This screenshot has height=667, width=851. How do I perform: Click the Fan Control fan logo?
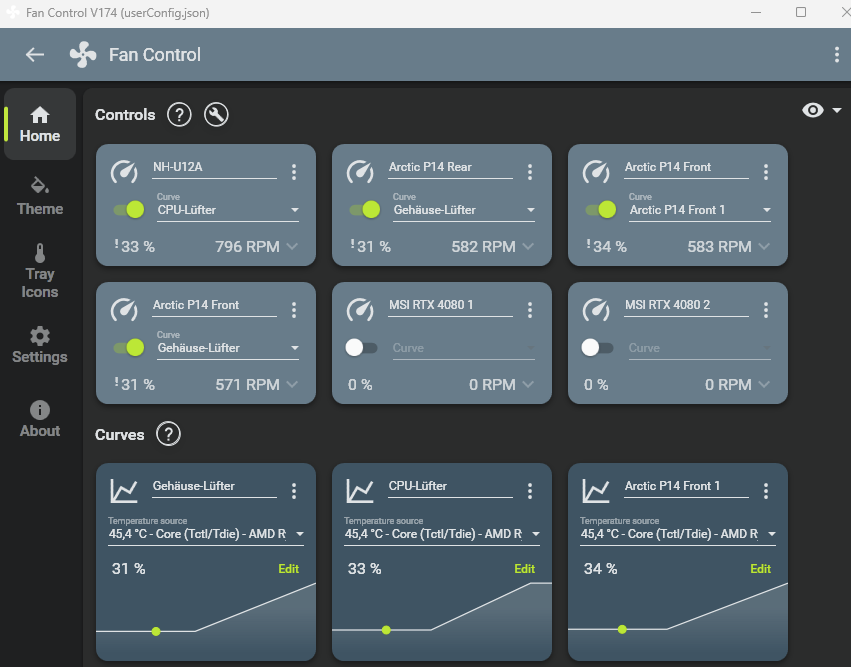83,54
